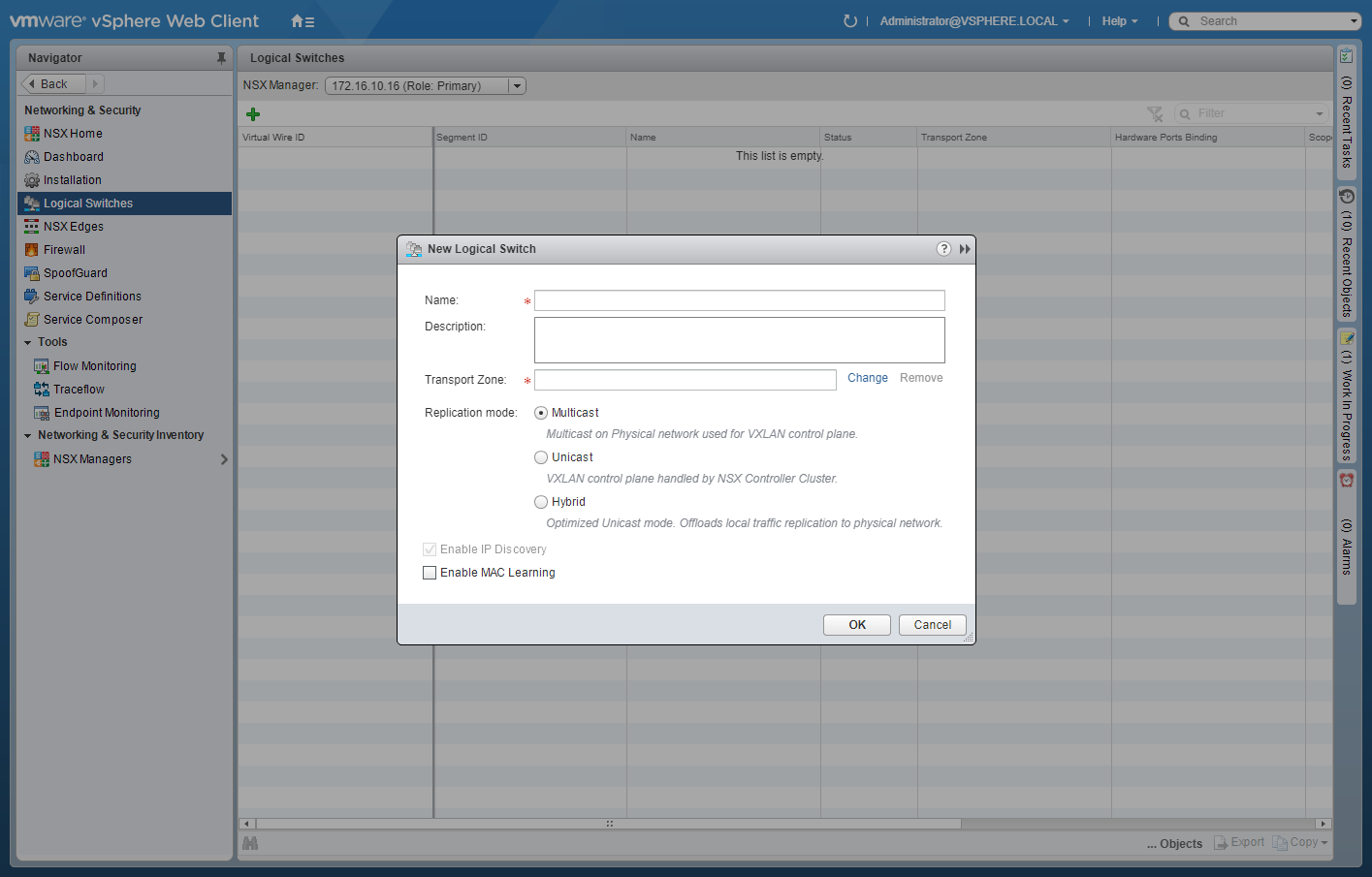Image resolution: width=1372 pixels, height=877 pixels.
Task: Click the Name input field
Action: 739,300
